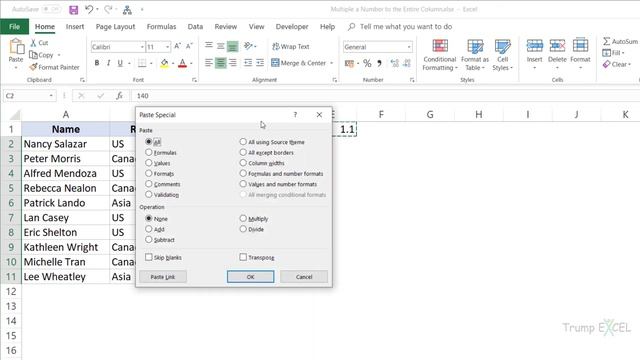Open Merge & Center dropdown arrow
640x360 pixels.
[x=331, y=63]
